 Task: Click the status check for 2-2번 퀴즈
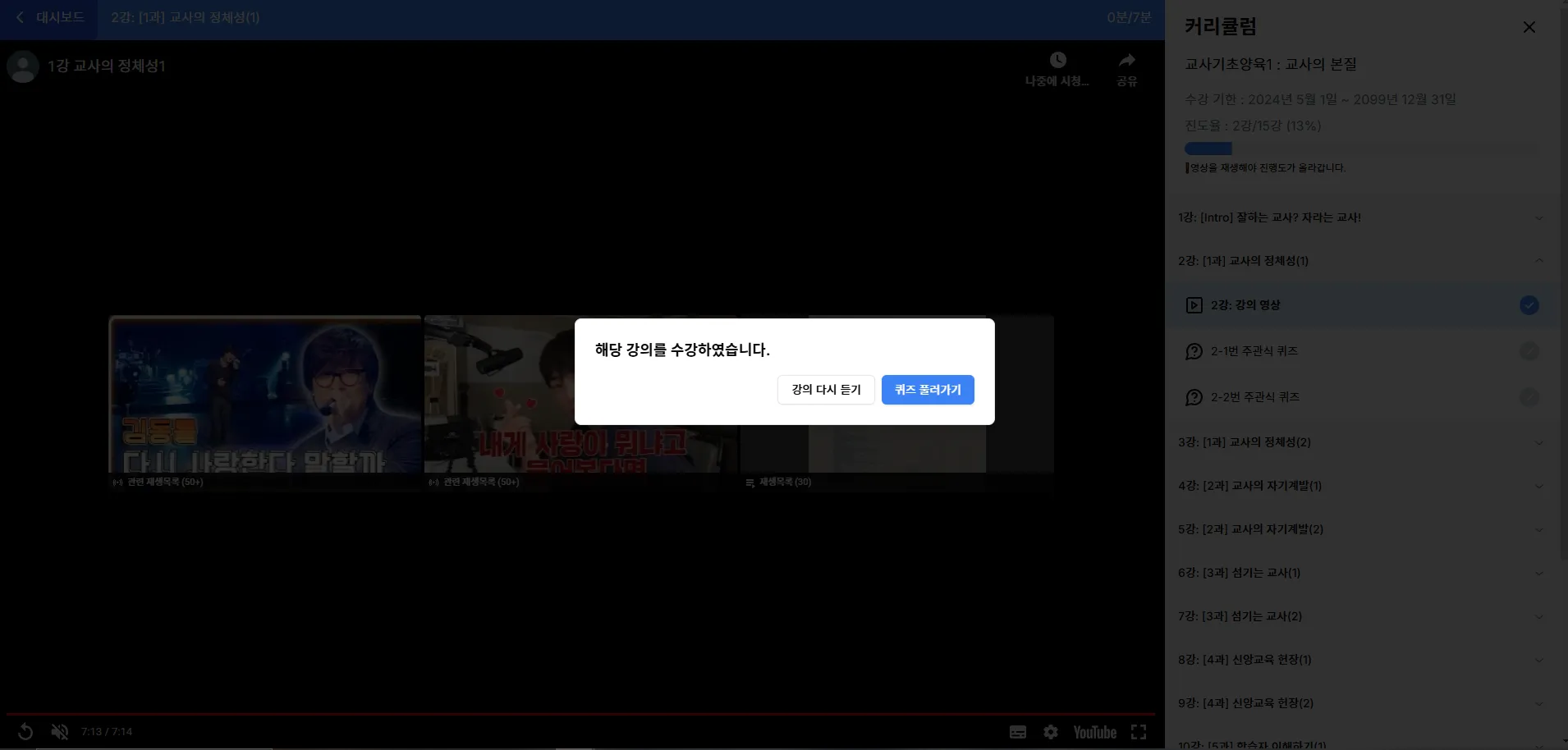1529,397
